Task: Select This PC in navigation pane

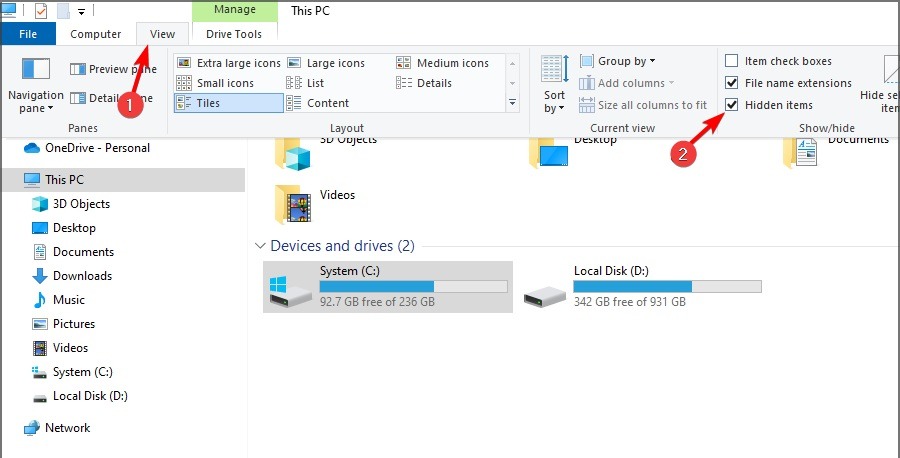Action: pyautogui.click(x=123, y=180)
